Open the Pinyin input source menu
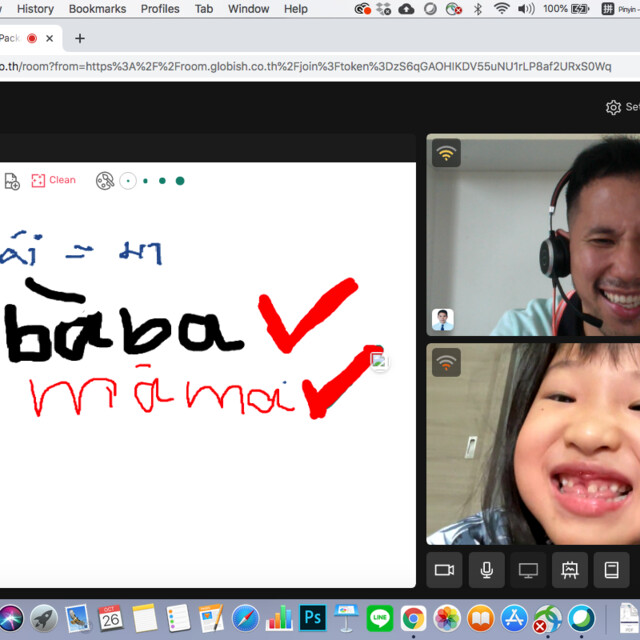 [x=620, y=9]
